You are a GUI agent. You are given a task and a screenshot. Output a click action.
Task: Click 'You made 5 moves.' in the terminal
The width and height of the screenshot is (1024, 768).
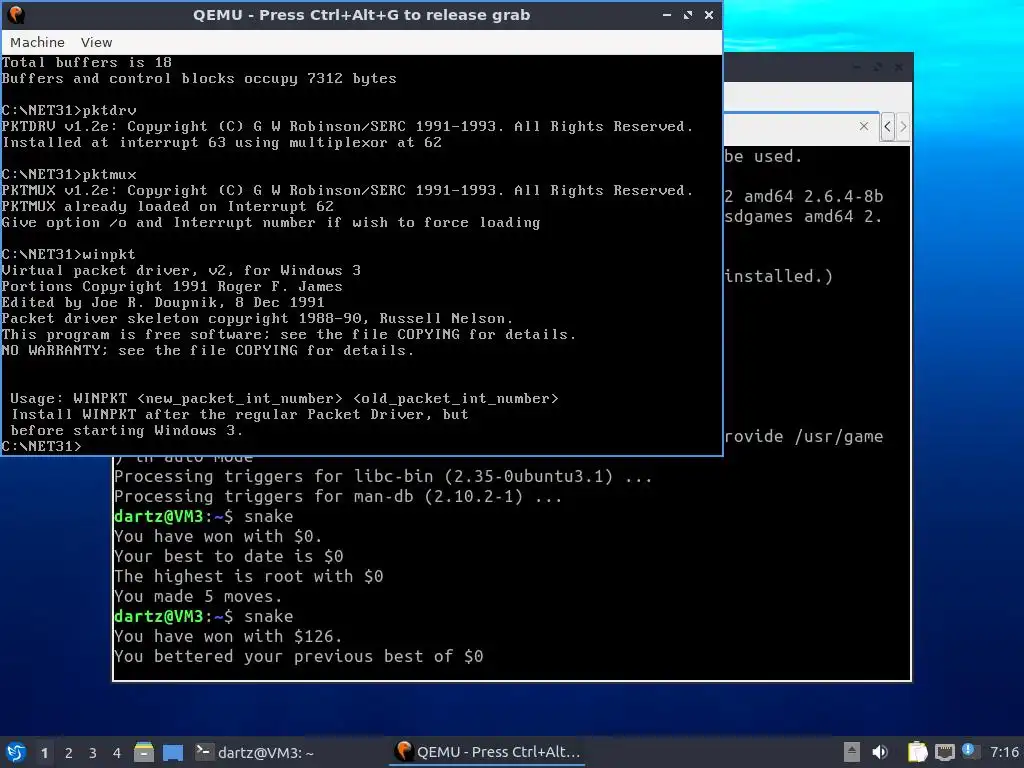coord(198,596)
